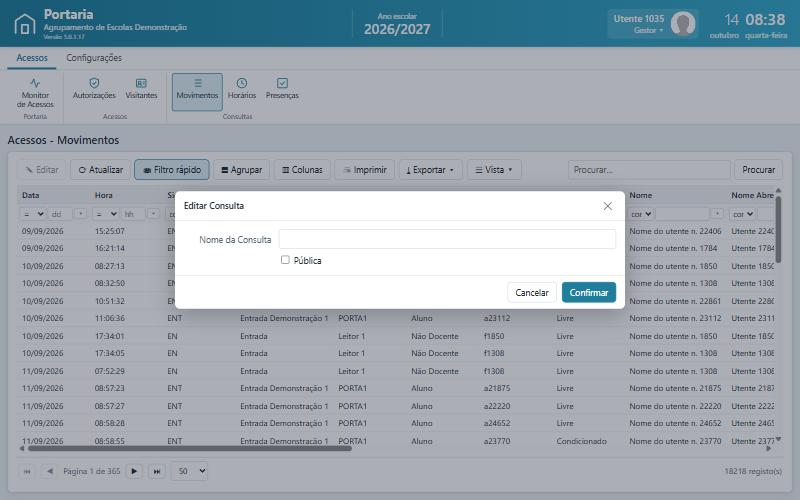Sort by the Data column header
The image size is (800, 500).
[31, 195]
